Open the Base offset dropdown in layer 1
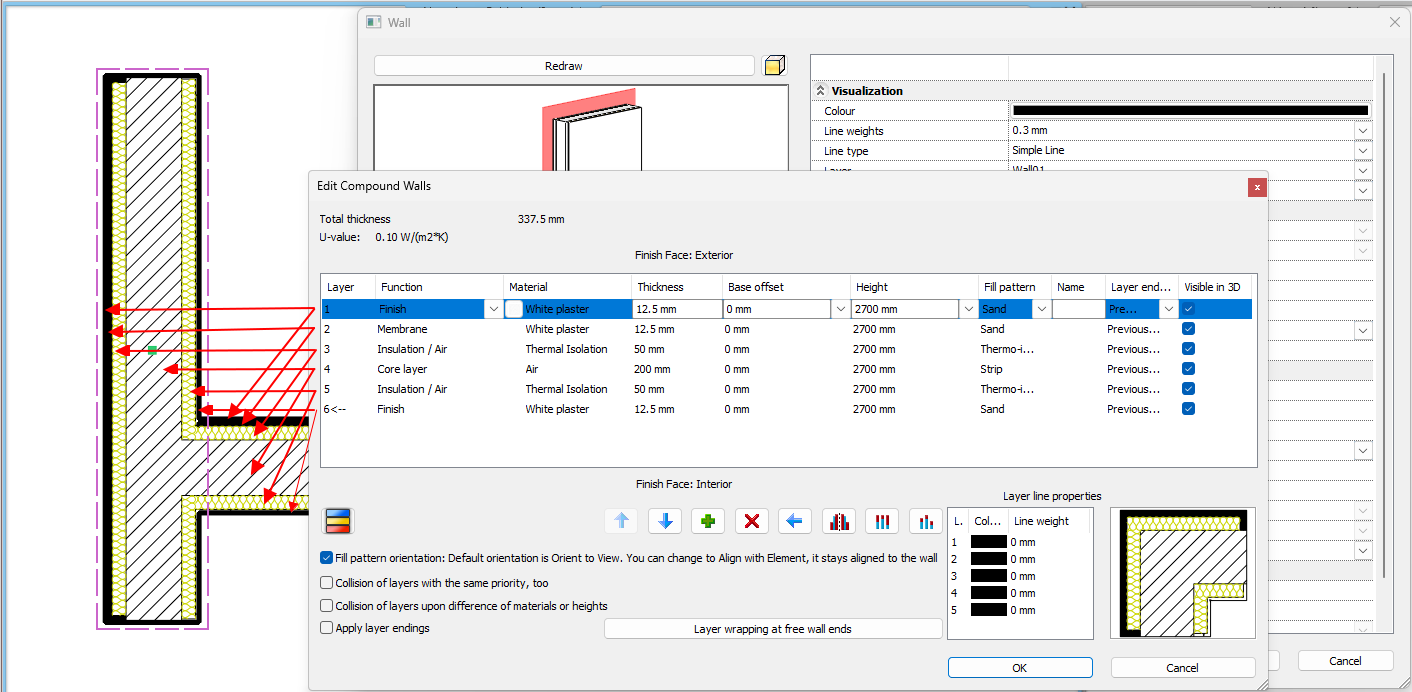This screenshot has height=692, width=1412. click(x=840, y=310)
